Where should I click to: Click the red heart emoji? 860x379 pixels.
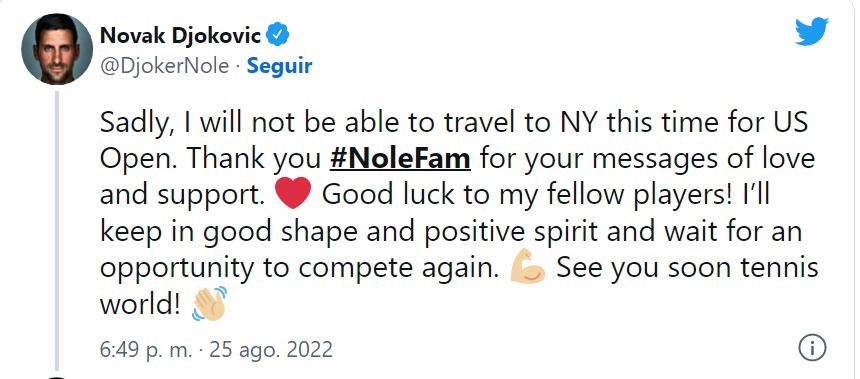click(x=293, y=194)
